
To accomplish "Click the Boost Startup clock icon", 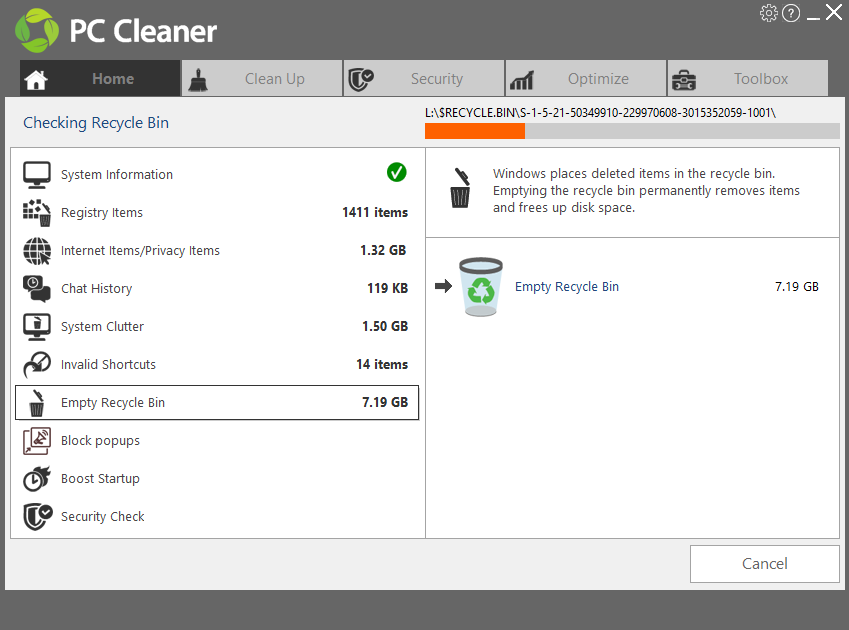I will 37,478.
